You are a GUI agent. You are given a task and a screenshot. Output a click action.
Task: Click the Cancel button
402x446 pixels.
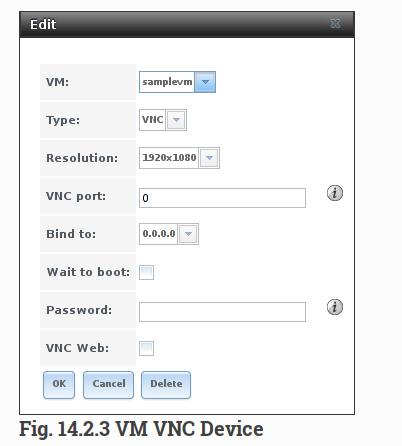[108, 385]
